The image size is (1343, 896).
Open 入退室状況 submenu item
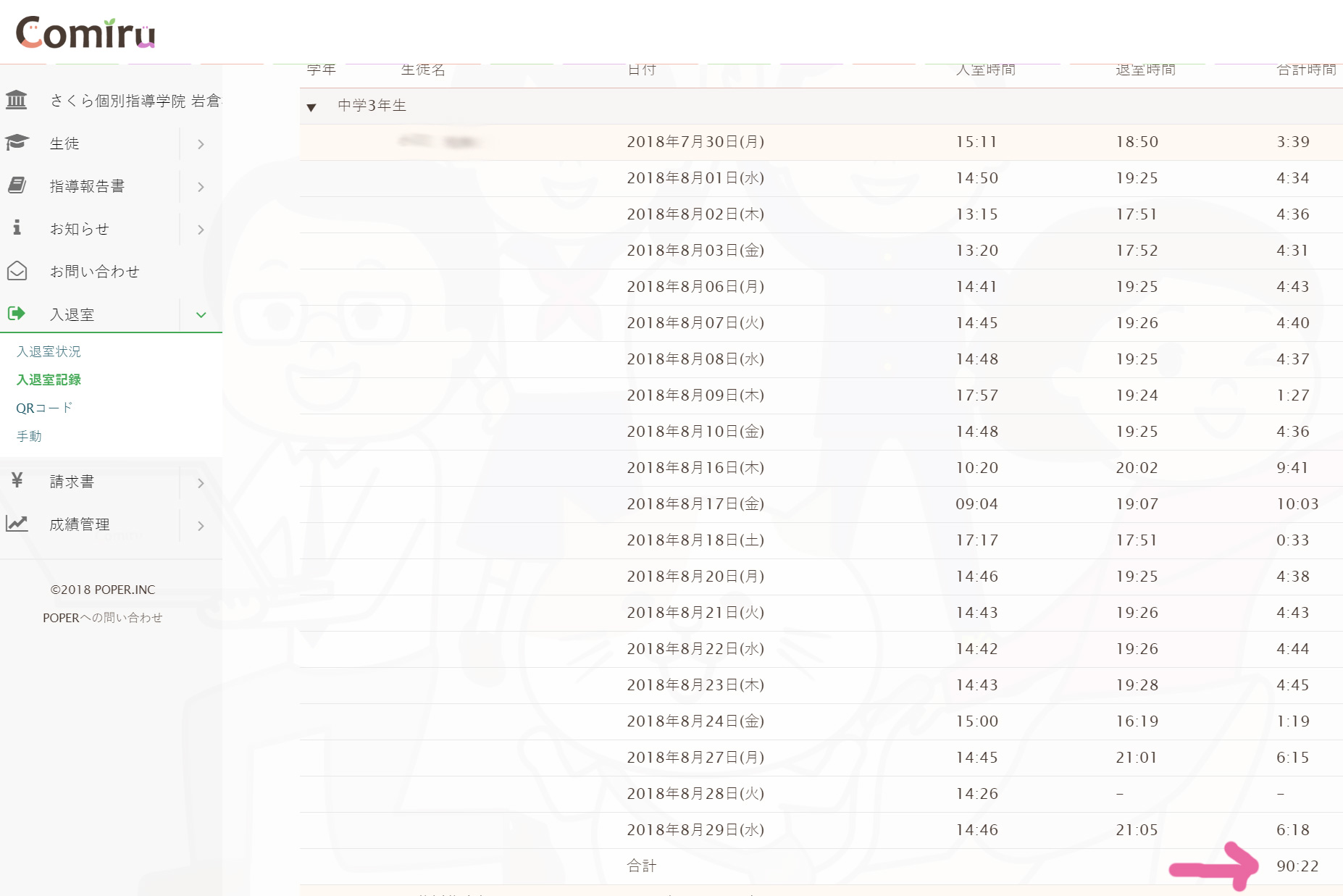(49, 351)
